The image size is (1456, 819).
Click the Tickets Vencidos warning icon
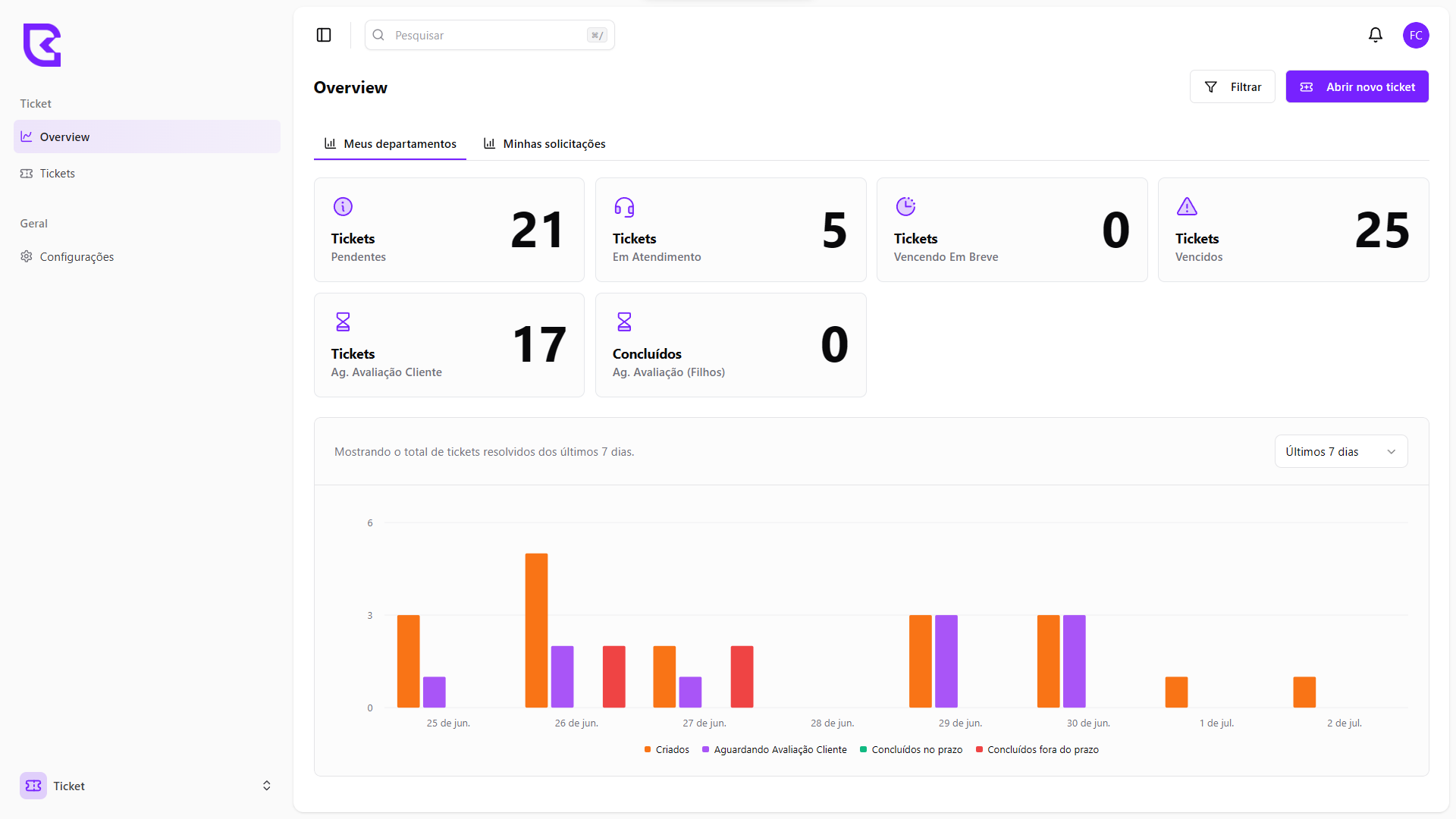[1187, 206]
